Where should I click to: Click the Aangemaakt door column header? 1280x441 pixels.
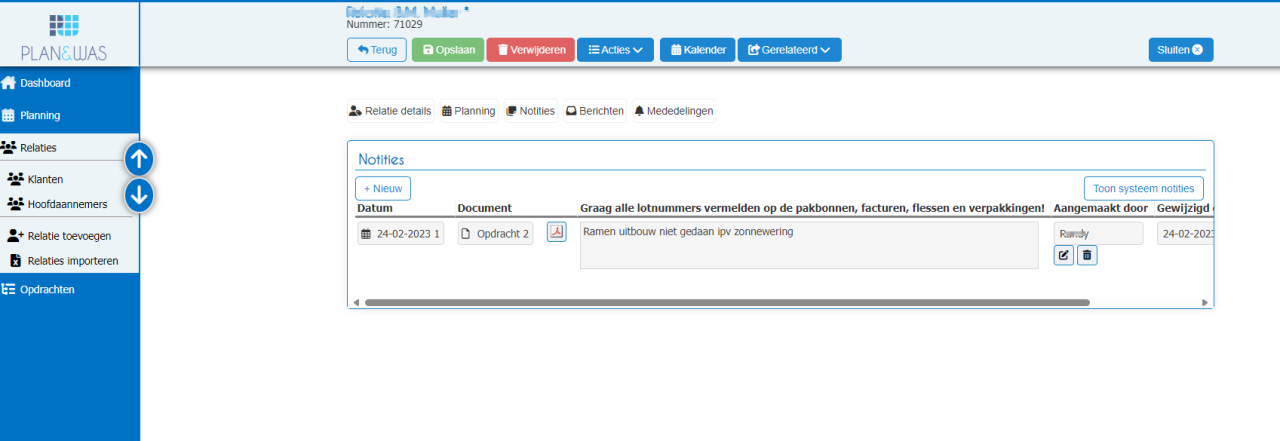(1101, 208)
